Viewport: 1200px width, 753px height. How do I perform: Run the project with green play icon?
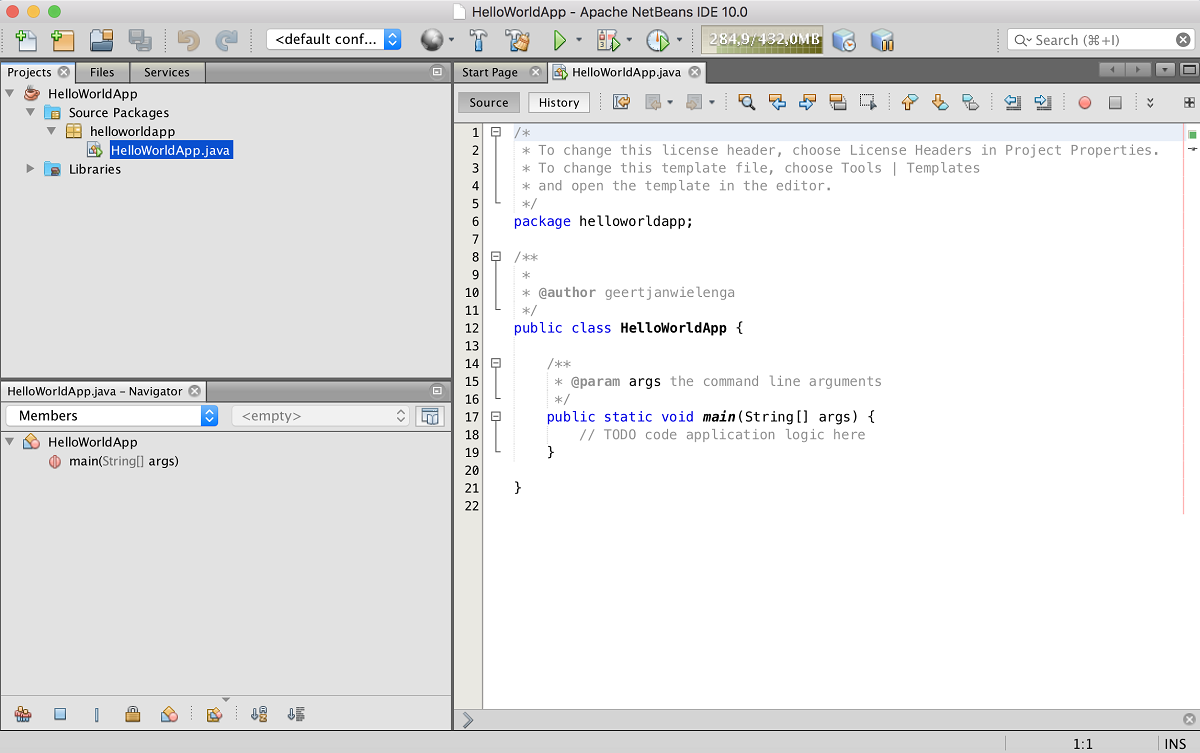pyautogui.click(x=559, y=40)
